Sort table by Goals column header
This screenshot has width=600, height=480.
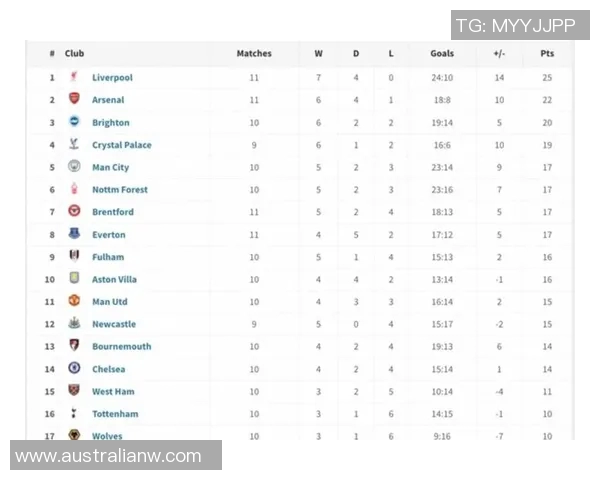coord(441,54)
